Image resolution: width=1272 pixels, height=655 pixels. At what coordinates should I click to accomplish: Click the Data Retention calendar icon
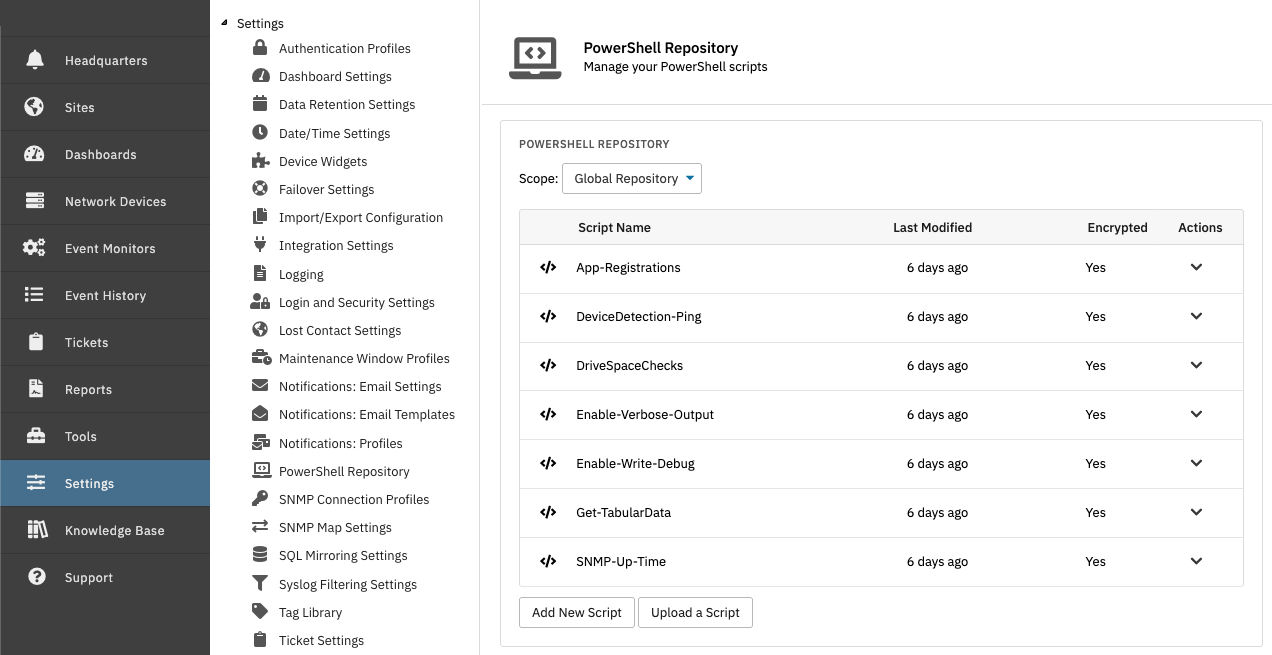coord(260,104)
